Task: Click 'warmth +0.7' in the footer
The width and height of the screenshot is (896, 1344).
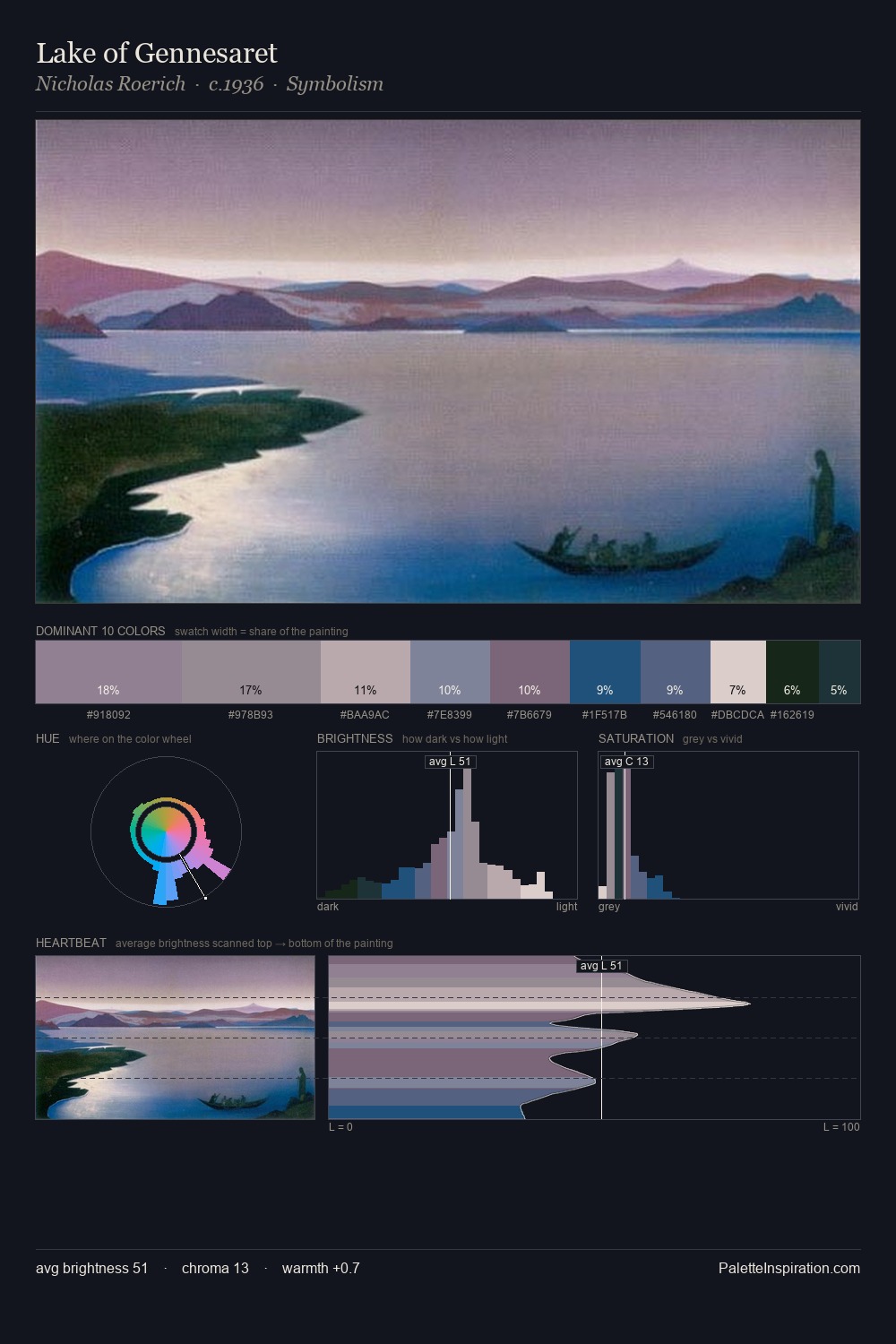Action: pyautogui.click(x=321, y=1268)
